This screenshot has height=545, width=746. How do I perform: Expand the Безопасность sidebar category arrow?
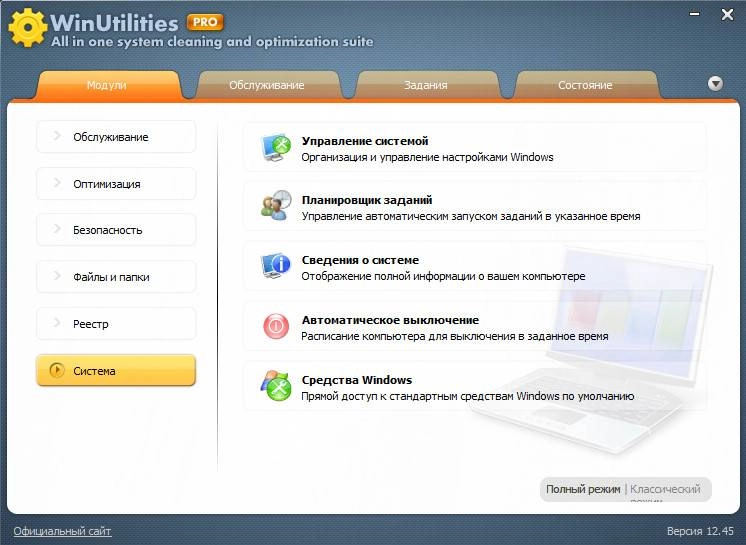57,229
